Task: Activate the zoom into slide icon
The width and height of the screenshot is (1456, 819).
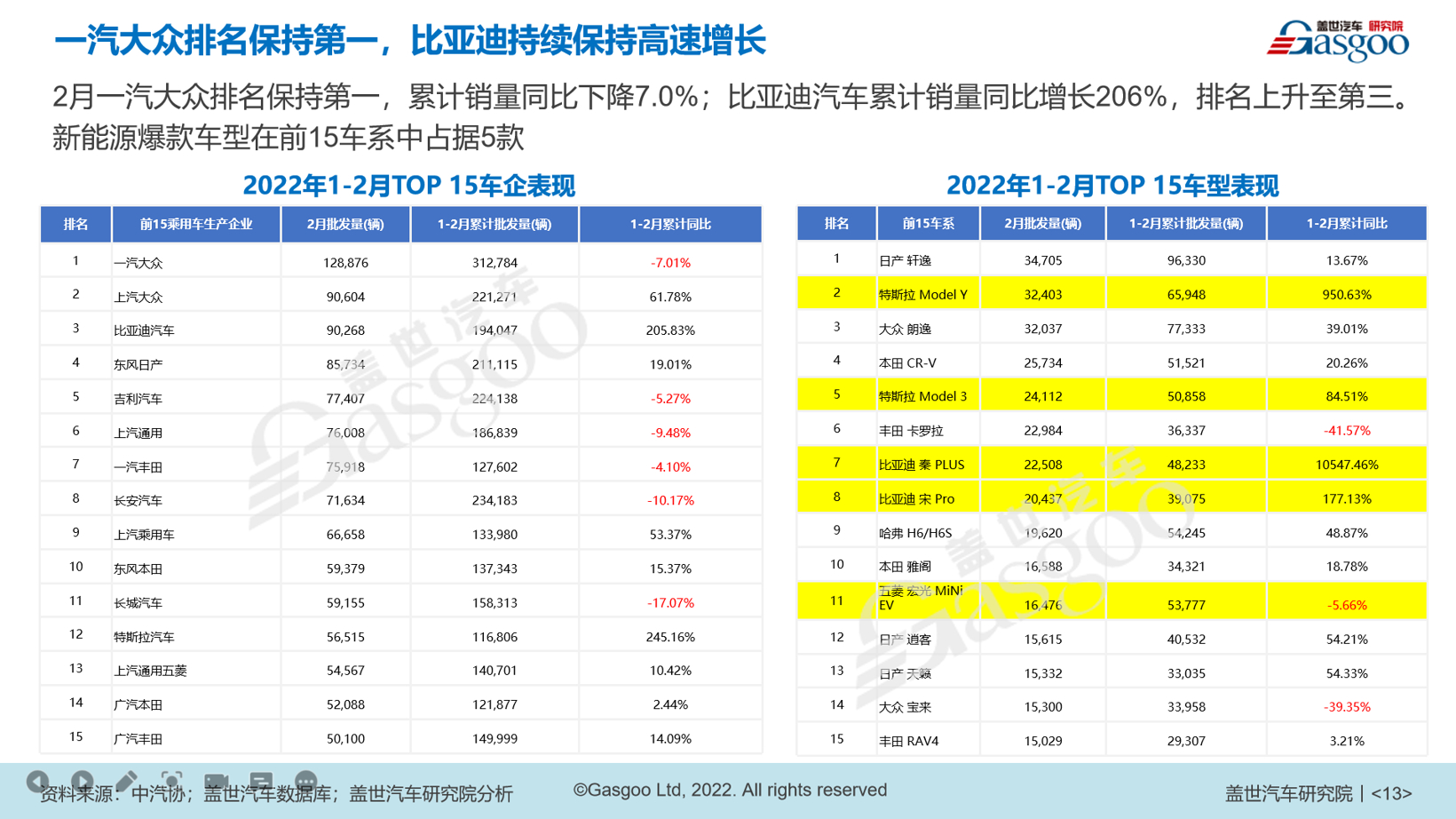Action: click(171, 782)
